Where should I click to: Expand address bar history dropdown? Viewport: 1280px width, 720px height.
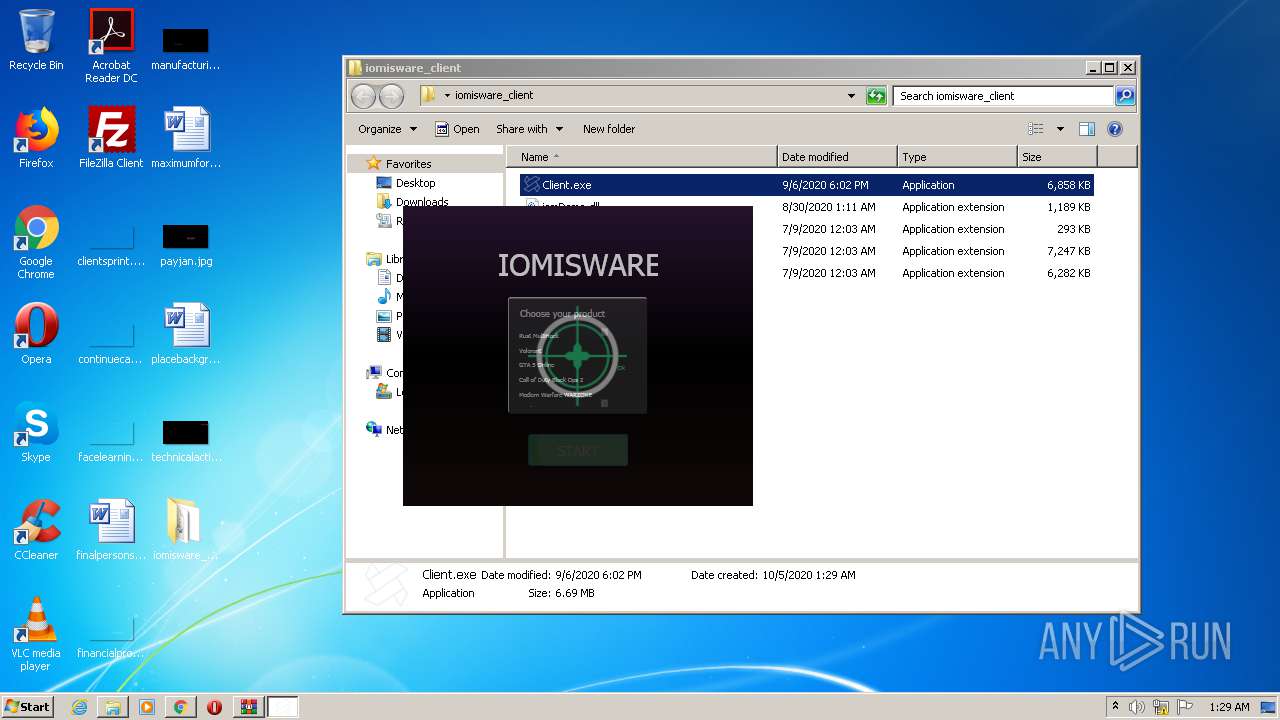point(851,96)
